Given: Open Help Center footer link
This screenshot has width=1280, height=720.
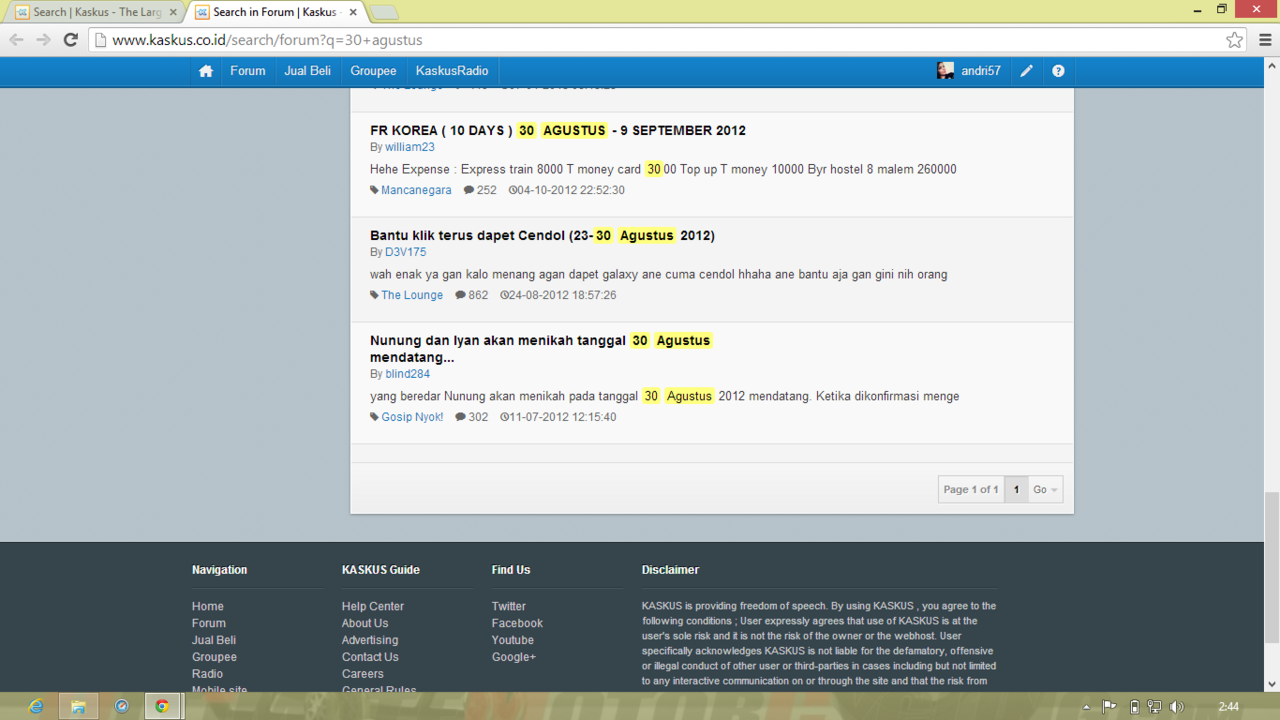Looking at the screenshot, I should [x=373, y=606].
